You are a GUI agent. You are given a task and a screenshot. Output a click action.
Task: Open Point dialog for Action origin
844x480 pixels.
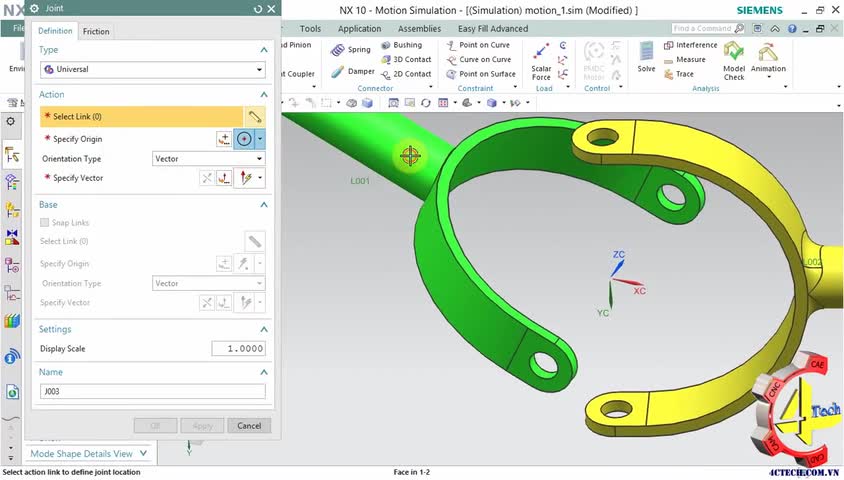point(224,139)
